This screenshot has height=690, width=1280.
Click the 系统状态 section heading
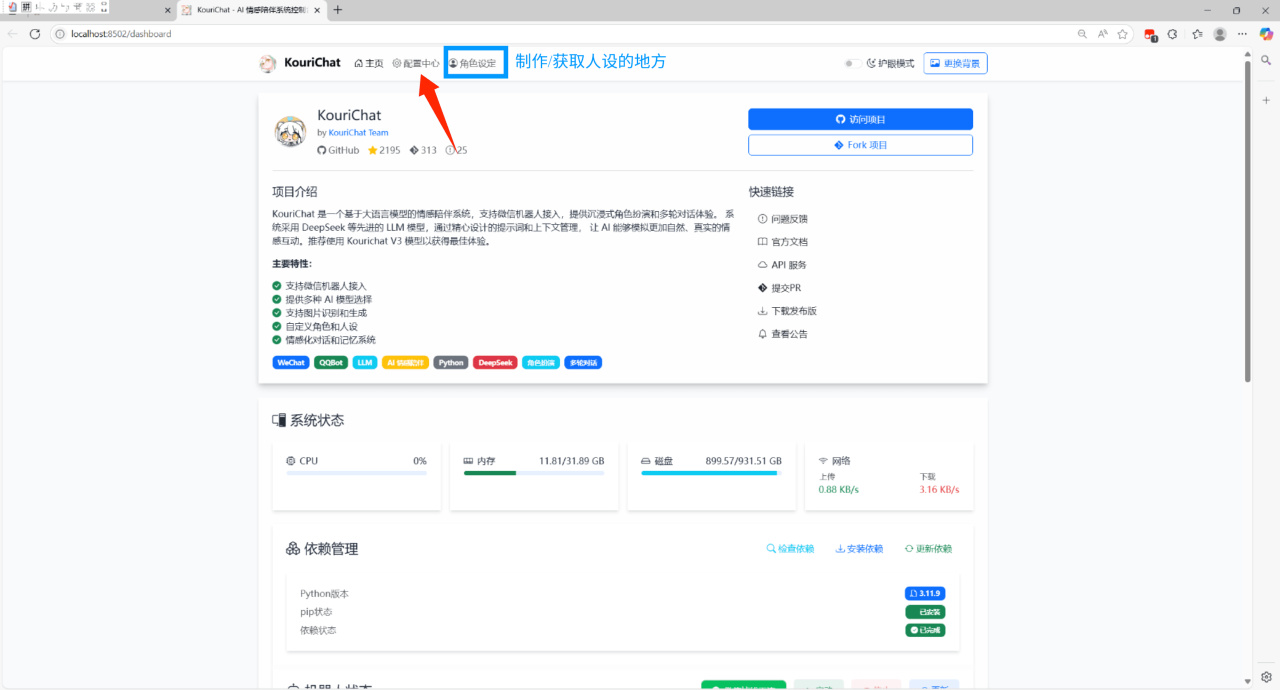pyautogui.click(x=308, y=421)
